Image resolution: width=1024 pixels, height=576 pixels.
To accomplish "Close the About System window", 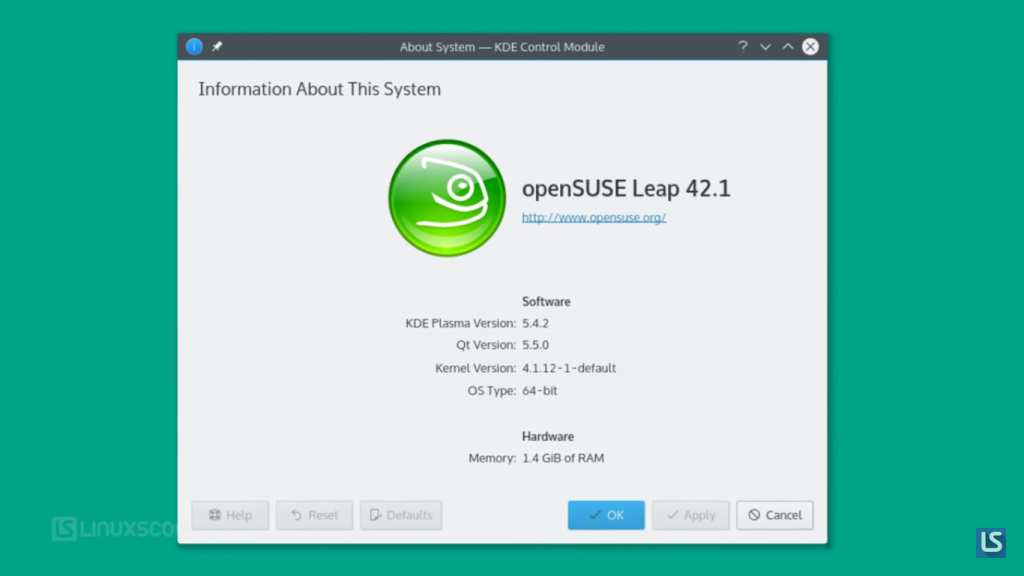I will point(810,46).
